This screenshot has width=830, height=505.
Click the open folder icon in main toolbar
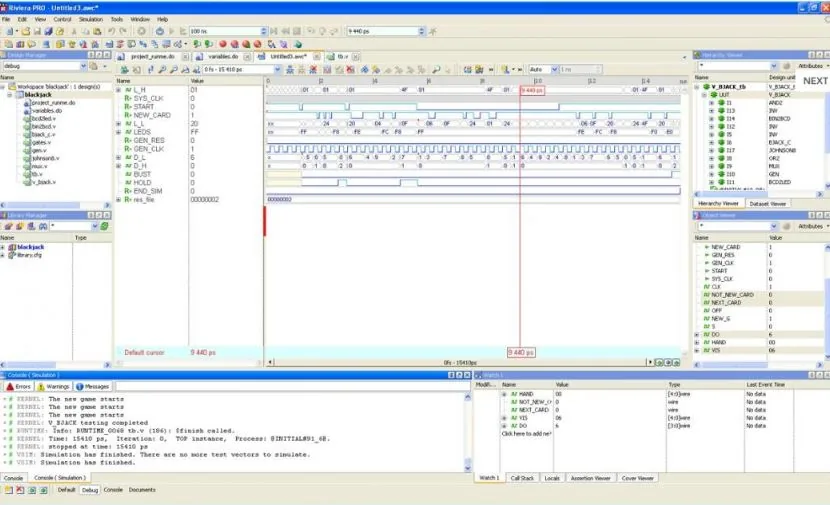[25, 31]
